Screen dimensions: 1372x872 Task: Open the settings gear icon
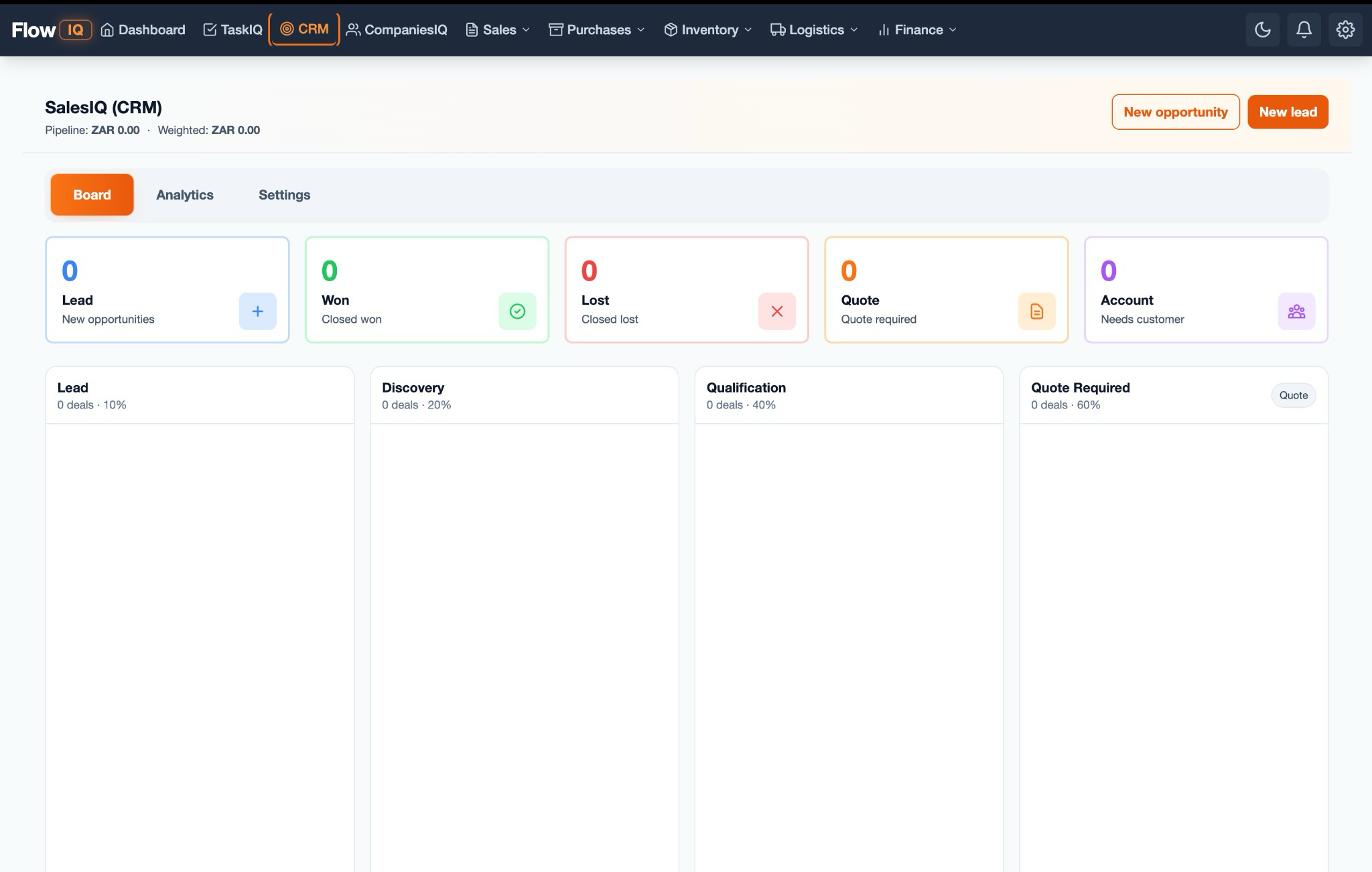[1347, 29]
